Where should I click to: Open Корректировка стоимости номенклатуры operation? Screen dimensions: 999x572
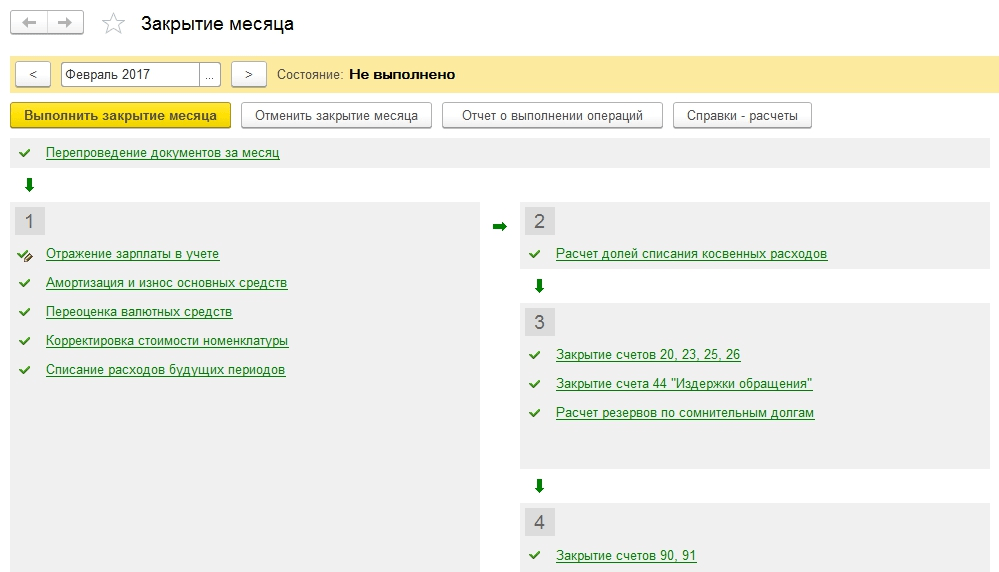click(x=167, y=341)
